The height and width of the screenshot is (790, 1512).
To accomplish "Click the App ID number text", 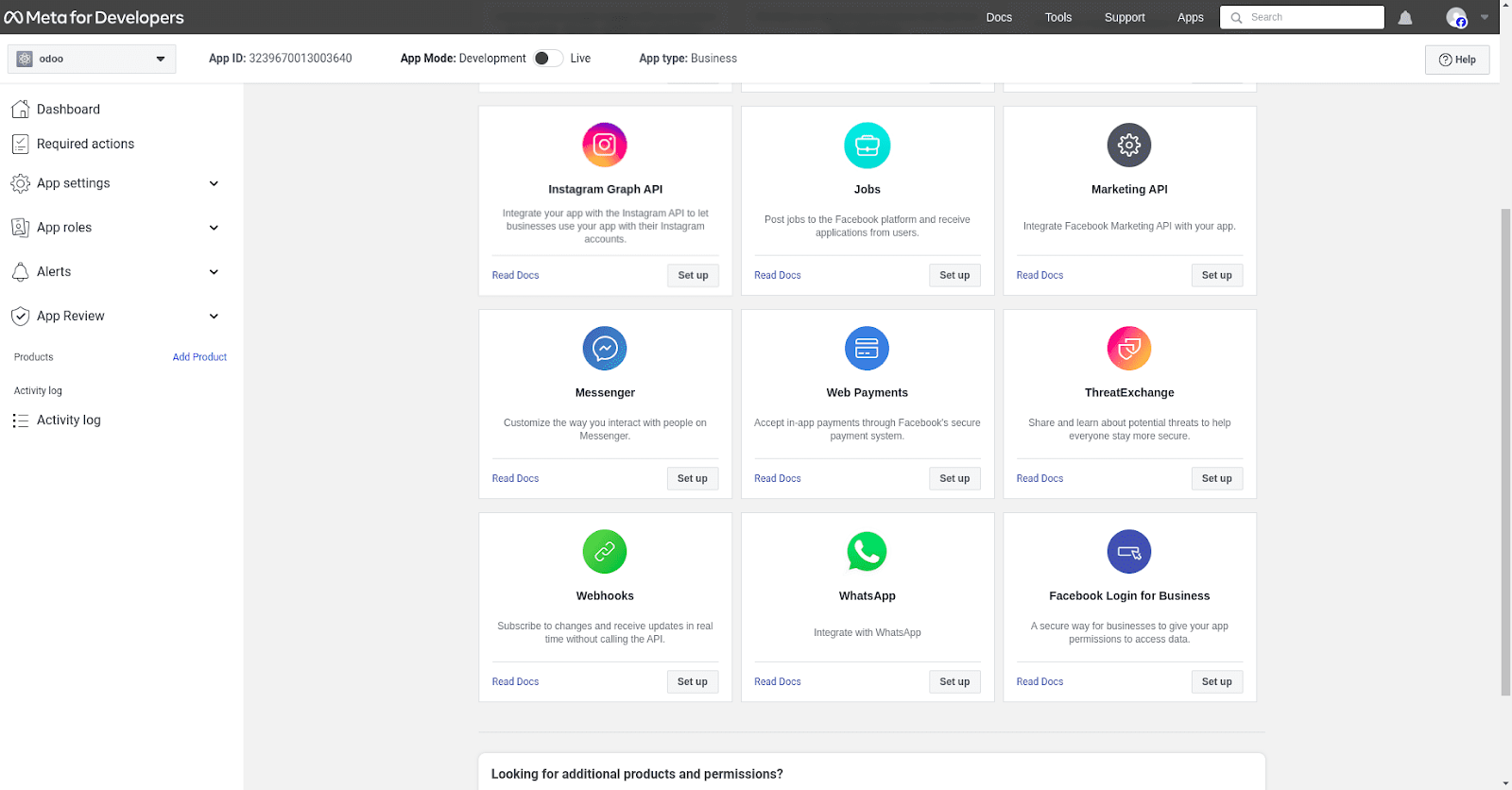I will point(301,59).
